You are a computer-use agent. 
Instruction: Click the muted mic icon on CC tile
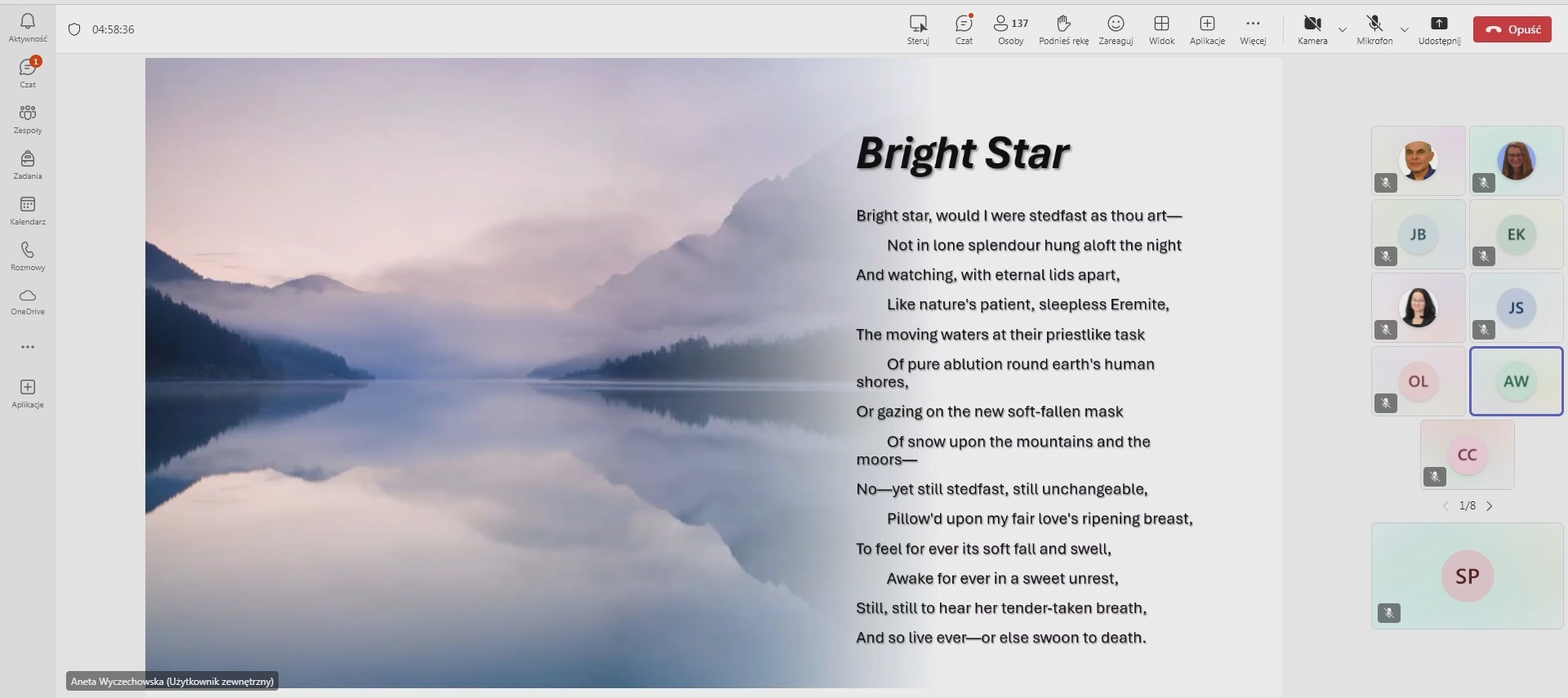click(x=1435, y=477)
